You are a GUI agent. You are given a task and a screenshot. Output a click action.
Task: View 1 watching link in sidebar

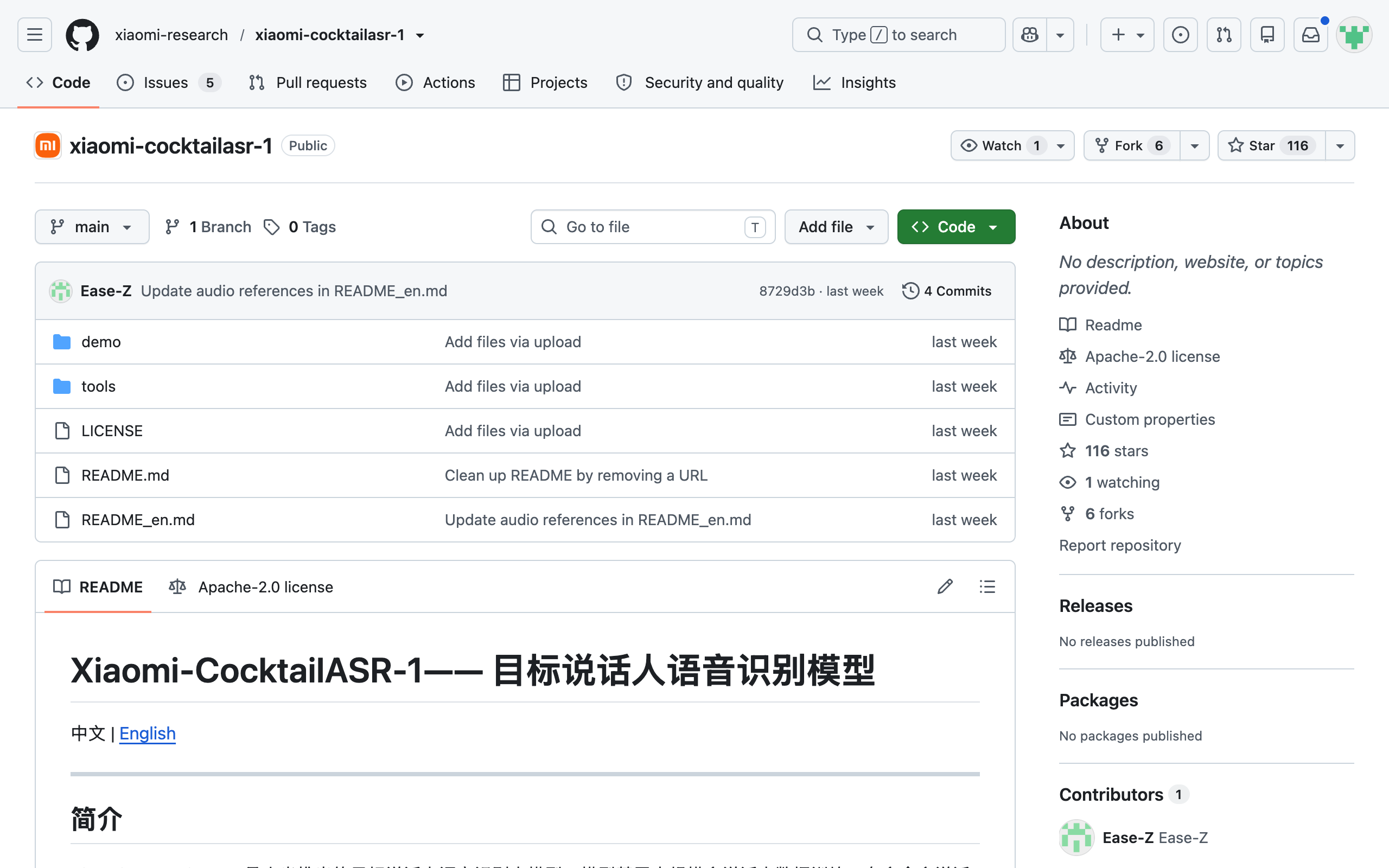pyautogui.click(x=1110, y=483)
